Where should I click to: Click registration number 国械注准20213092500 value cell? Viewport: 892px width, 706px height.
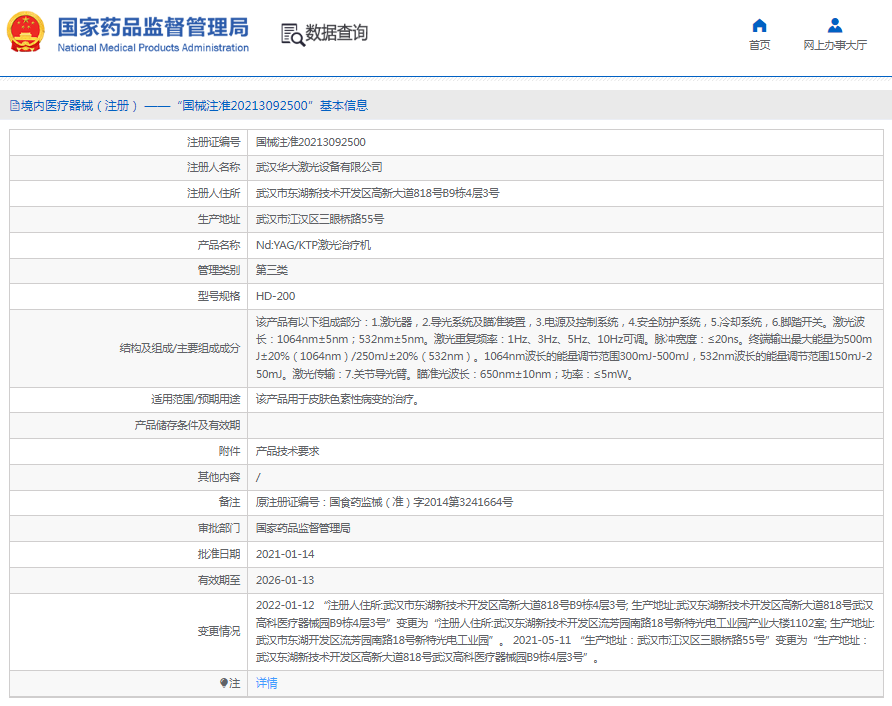pos(311,142)
